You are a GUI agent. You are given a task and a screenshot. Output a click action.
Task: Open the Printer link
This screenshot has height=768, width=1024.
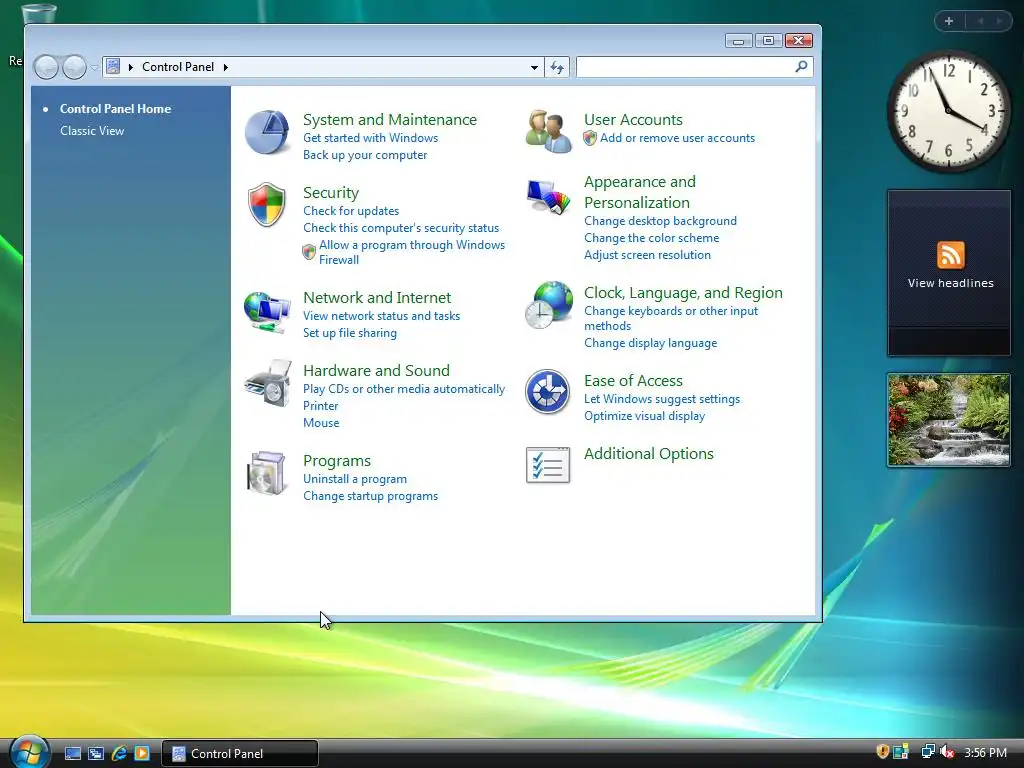(321, 406)
